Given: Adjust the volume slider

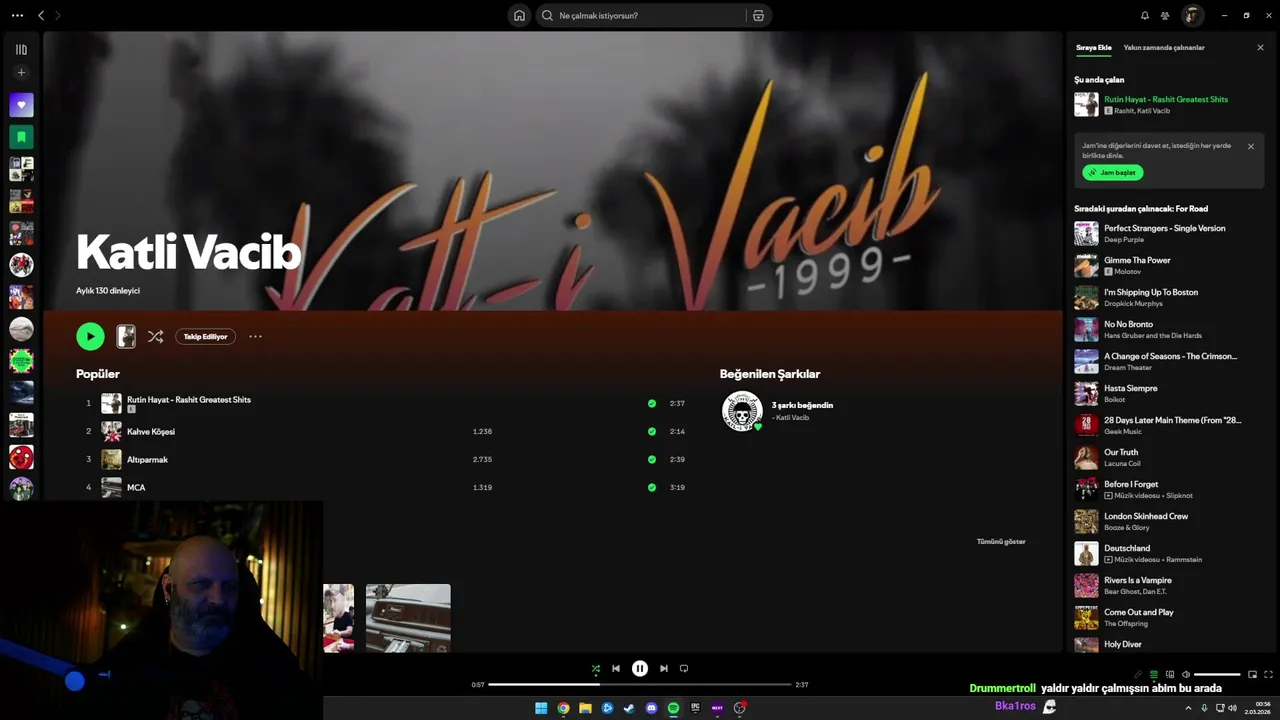Looking at the screenshot, I should click(x=1218, y=674).
